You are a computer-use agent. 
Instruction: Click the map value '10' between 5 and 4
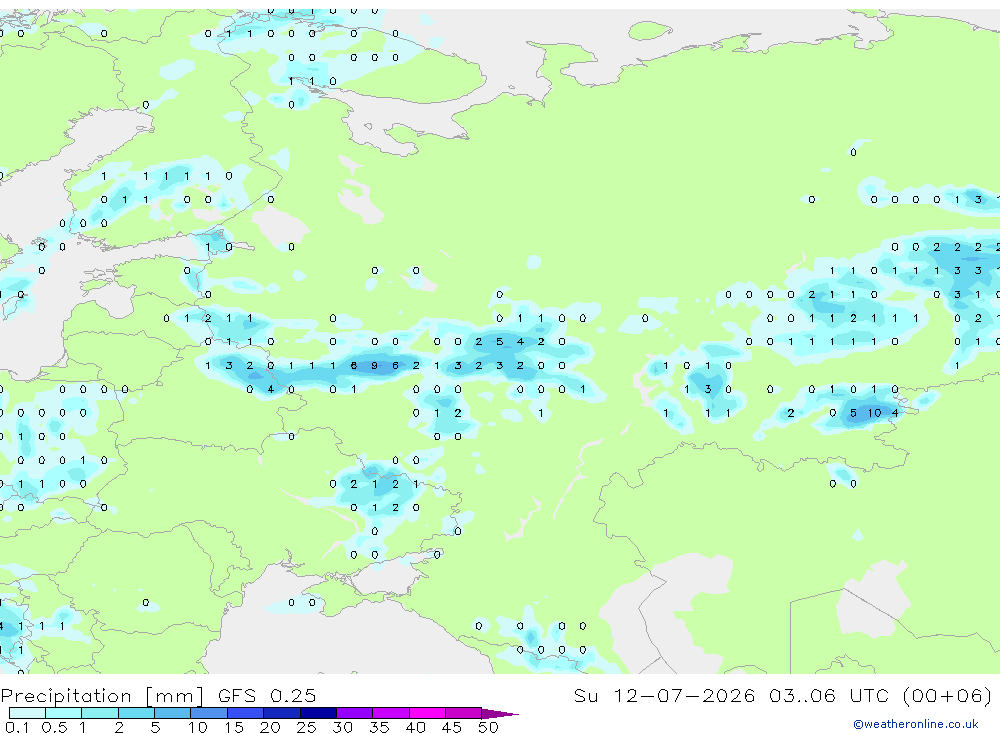[x=874, y=413]
